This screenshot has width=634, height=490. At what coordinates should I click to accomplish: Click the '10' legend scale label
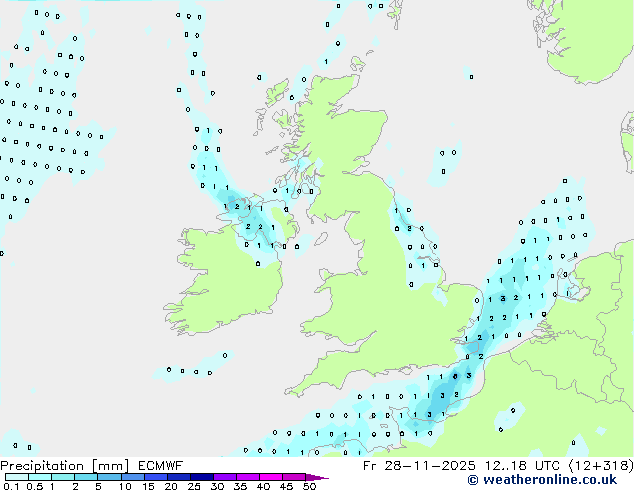click(x=125, y=486)
